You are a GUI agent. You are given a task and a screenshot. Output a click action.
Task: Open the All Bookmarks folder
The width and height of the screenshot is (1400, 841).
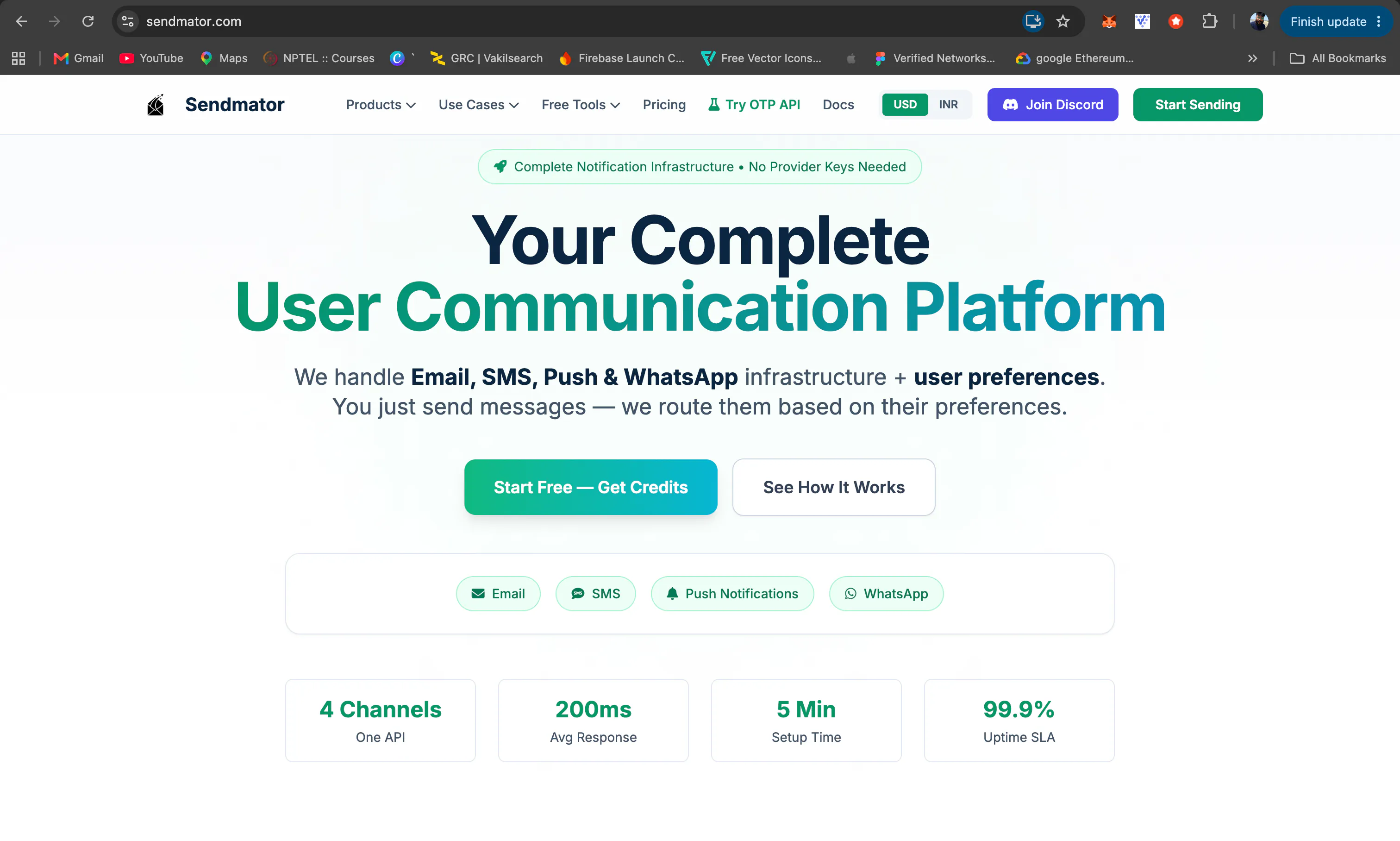(1337, 58)
